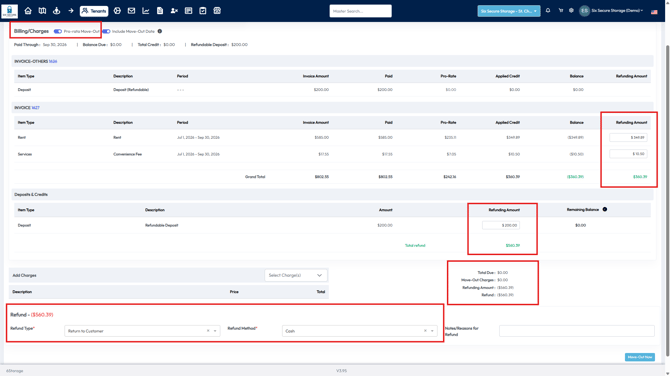Open the reports chart icon
This screenshot has height=376, width=670.
click(x=146, y=11)
